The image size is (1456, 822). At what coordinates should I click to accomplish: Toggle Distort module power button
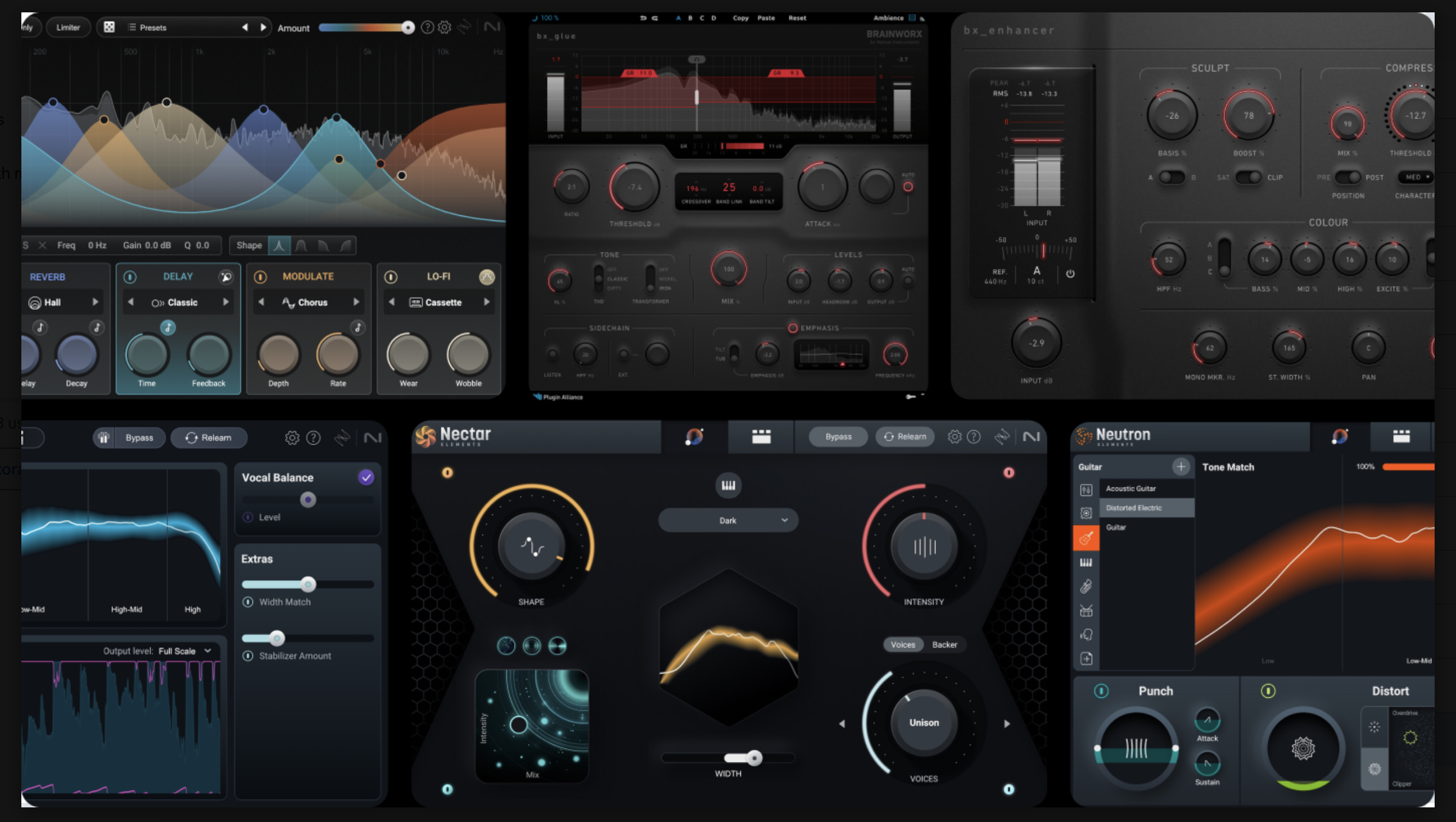1268,690
